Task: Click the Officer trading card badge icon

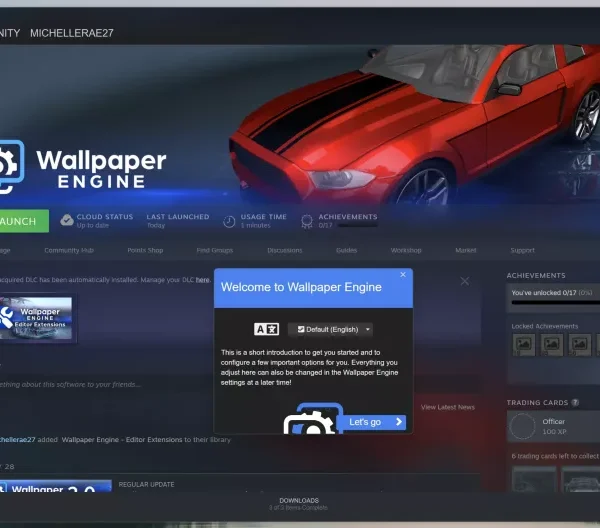Action: coord(522,427)
